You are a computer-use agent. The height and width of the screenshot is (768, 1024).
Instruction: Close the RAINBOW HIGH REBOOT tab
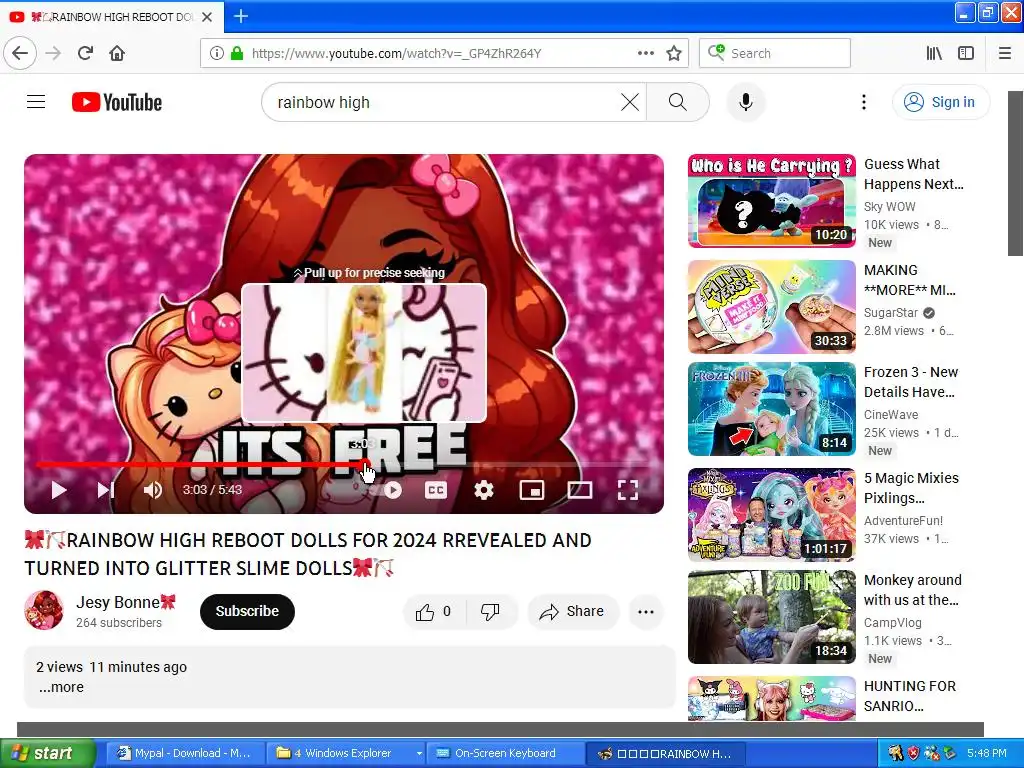(x=207, y=17)
